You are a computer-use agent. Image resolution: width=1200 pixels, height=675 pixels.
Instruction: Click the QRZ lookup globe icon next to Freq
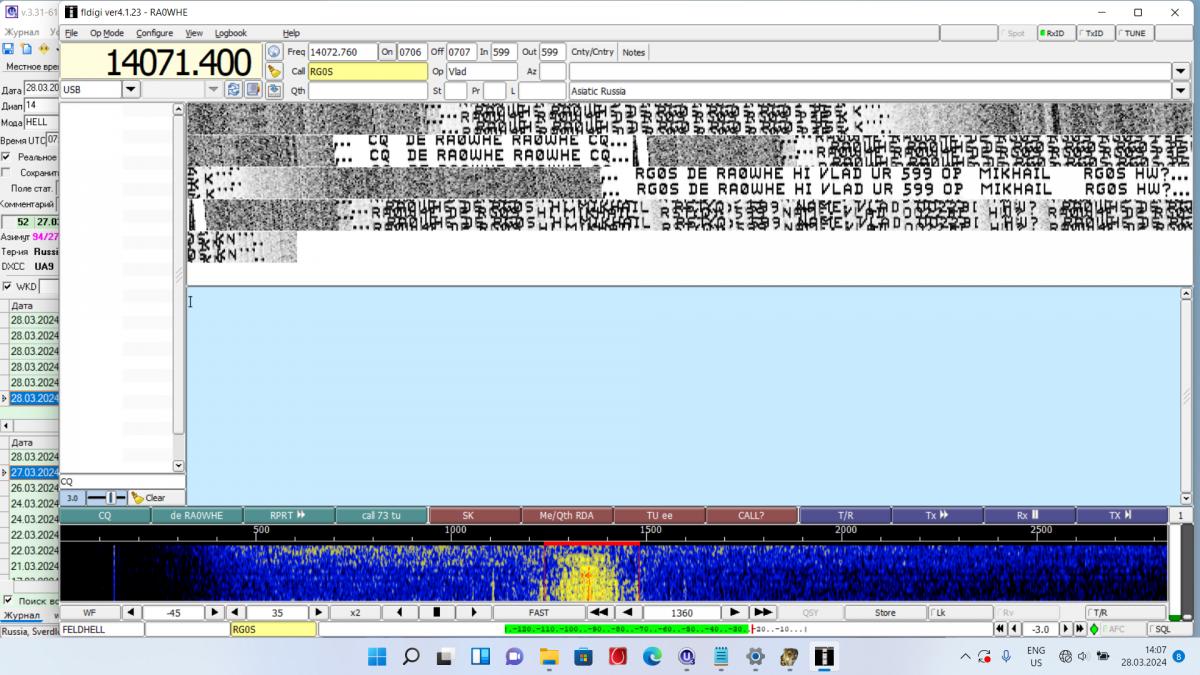click(274, 52)
